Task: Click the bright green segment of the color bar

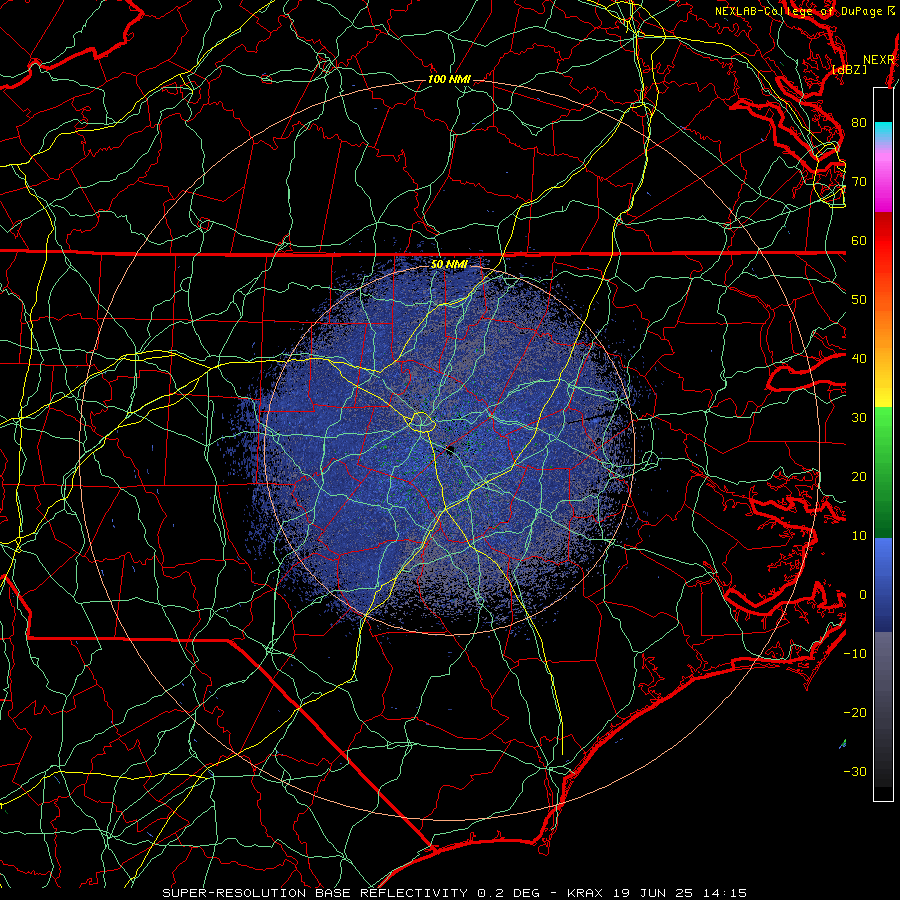Action: click(883, 430)
